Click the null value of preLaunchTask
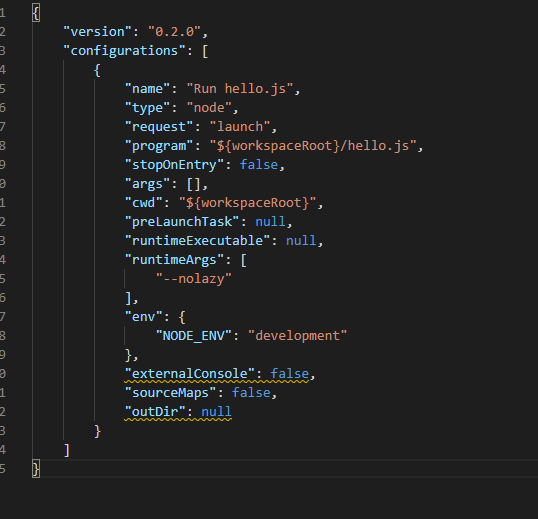Image resolution: width=538 pixels, height=519 pixels. pyautogui.click(x=270, y=222)
